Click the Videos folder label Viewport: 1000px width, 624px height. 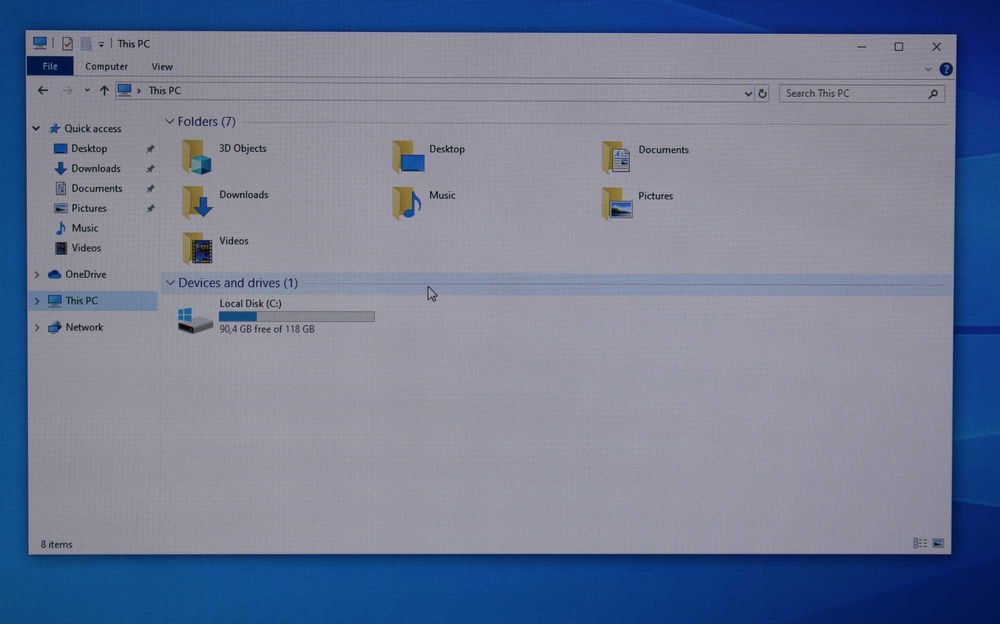tap(233, 241)
